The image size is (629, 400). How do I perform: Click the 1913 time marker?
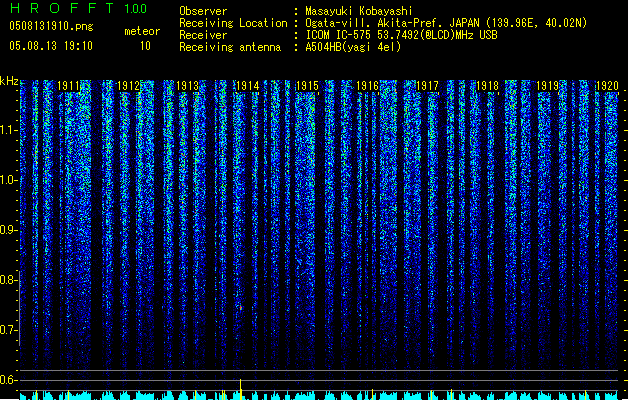188,86
